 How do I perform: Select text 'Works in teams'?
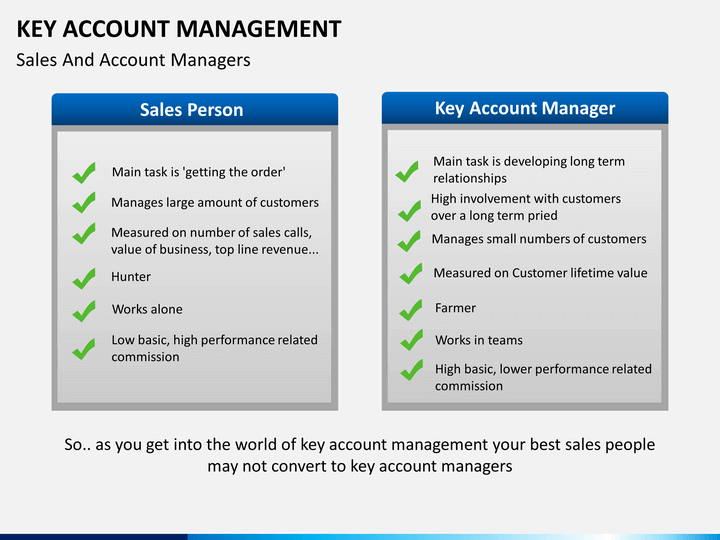point(479,340)
